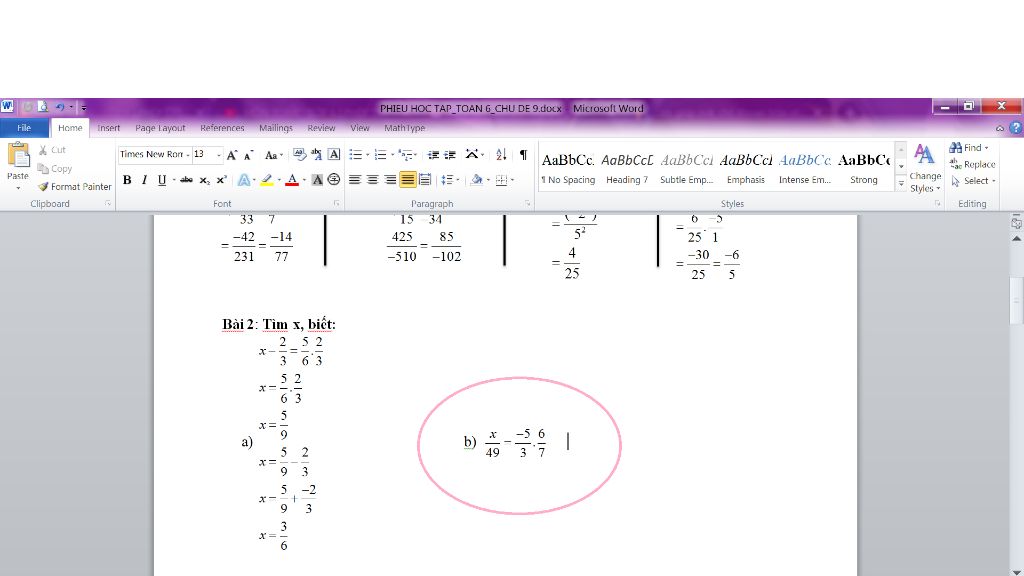This screenshot has height=576, width=1024.
Task: Open the Numbering list dropdown
Action: 392,155
